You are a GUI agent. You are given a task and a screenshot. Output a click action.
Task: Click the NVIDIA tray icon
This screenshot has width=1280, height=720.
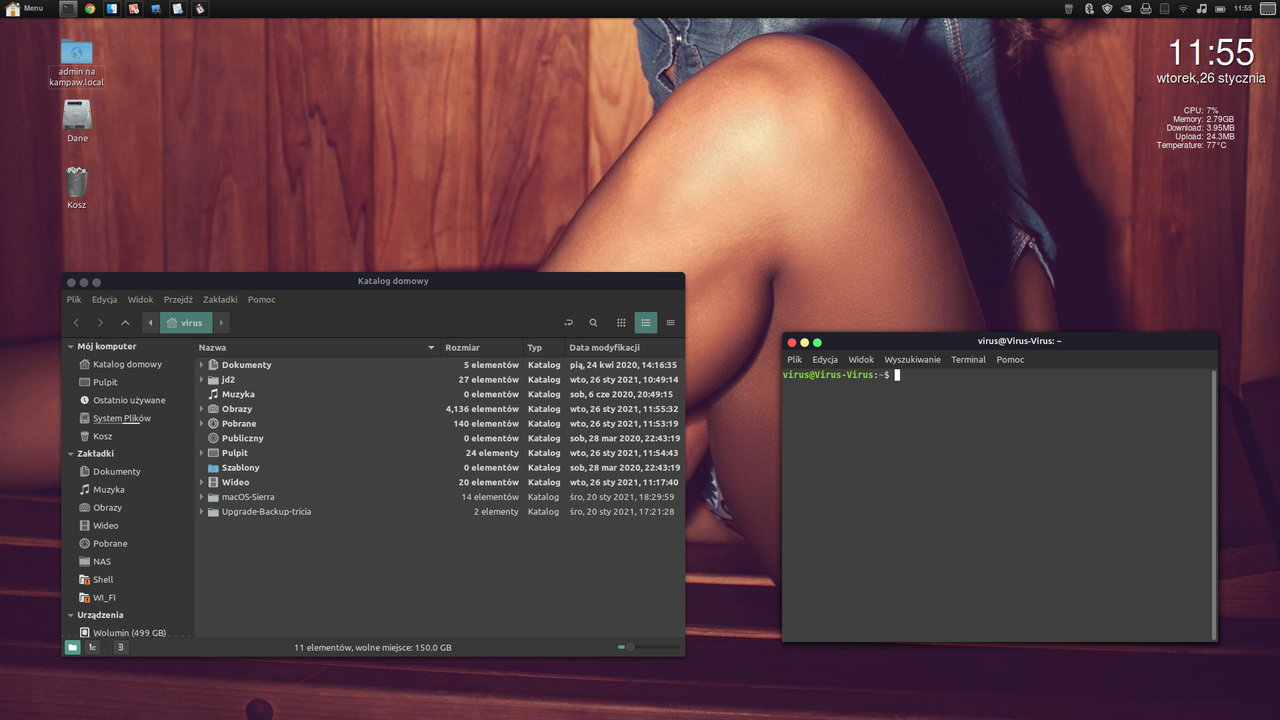pyautogui.click(x=1126, y=9)
